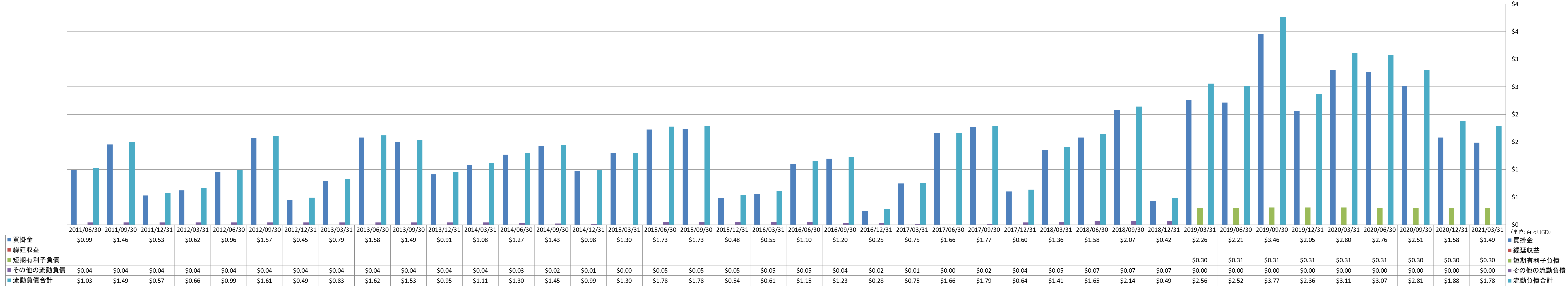The image size is (1568, 286).
Task: Click the 2016/12/31 date column header
Action: (x=876, y=230)
